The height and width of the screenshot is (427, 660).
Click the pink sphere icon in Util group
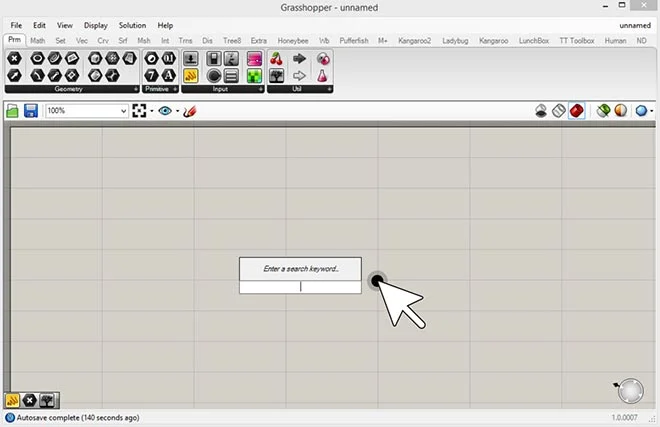[323, 59]
